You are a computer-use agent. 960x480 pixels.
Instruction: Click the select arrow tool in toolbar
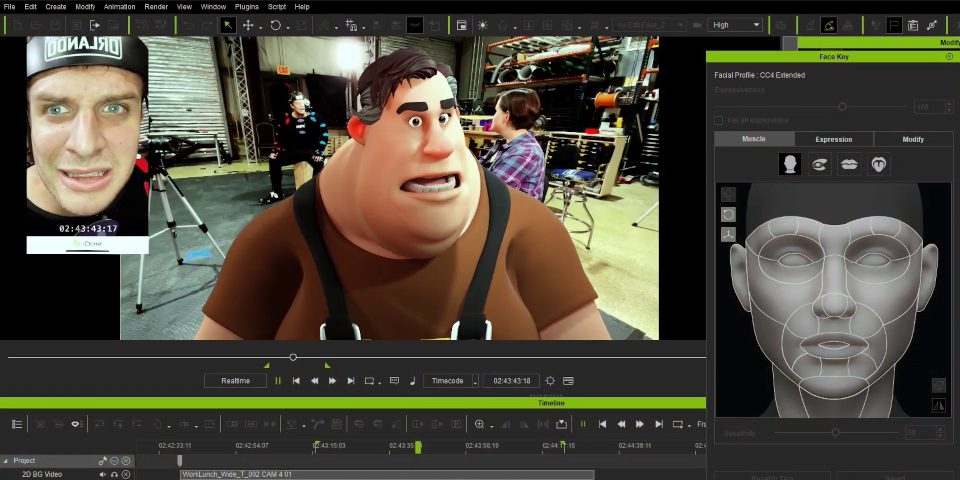pyautogui.click(x=228, y=25)
